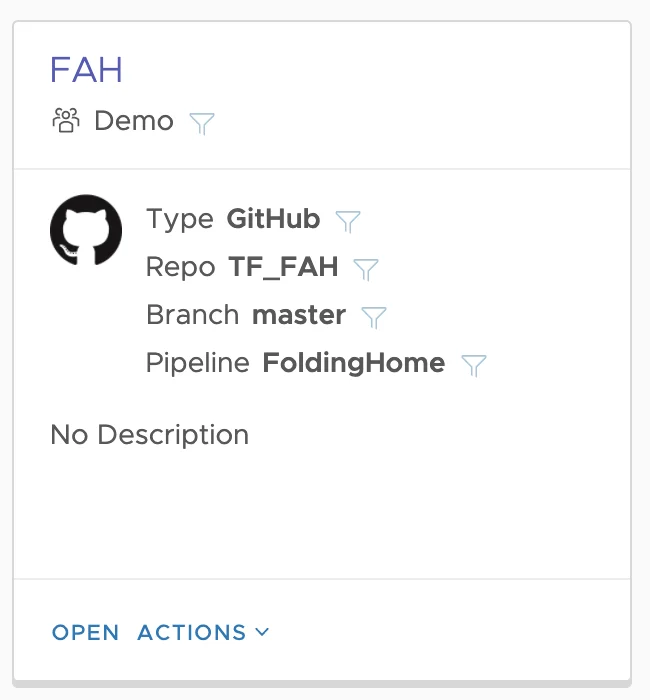Click the project users group icon
Viewport: 650px width, 700px height.
pos(66,121)
